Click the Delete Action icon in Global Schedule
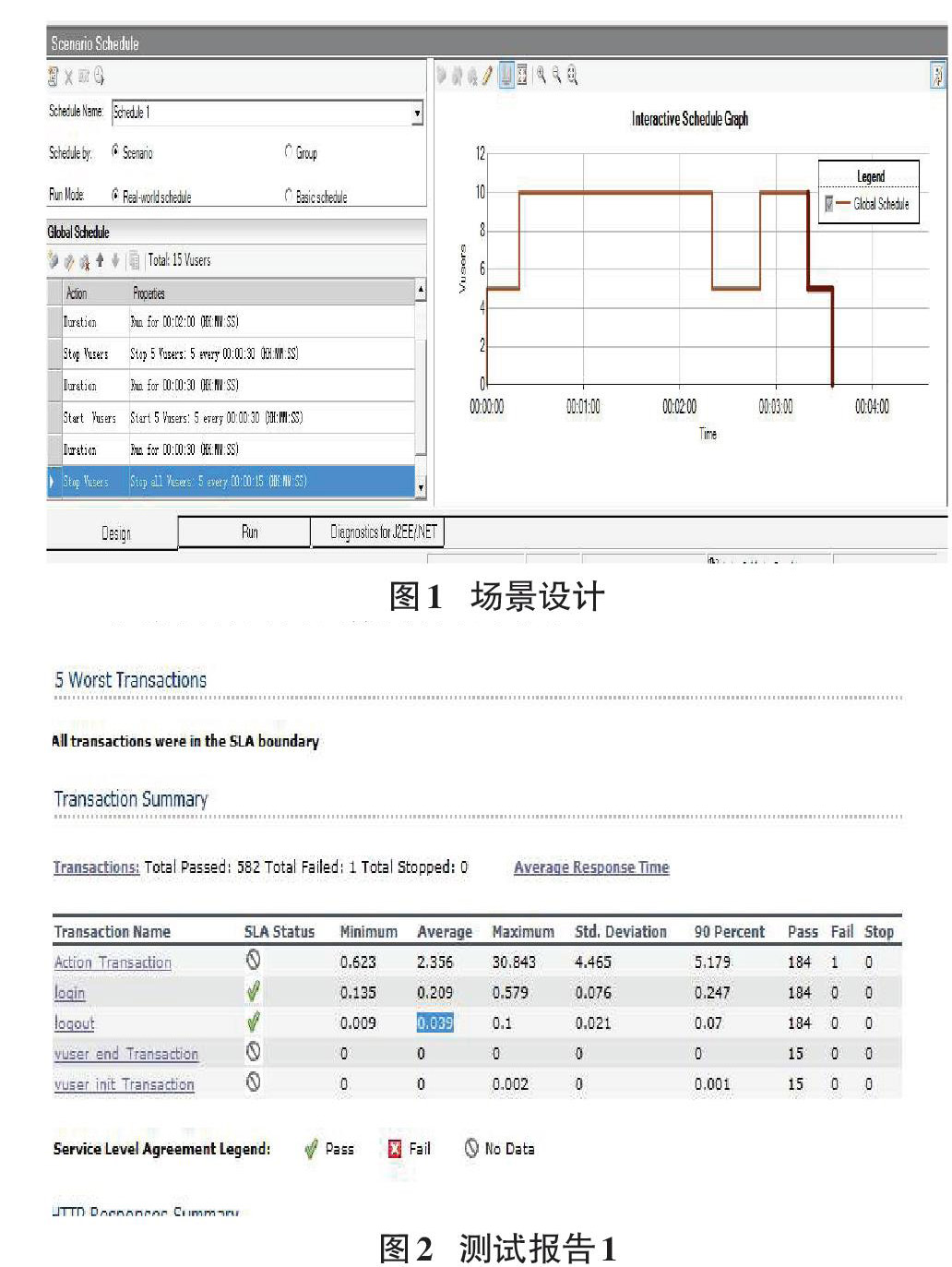 coord(85,261)
